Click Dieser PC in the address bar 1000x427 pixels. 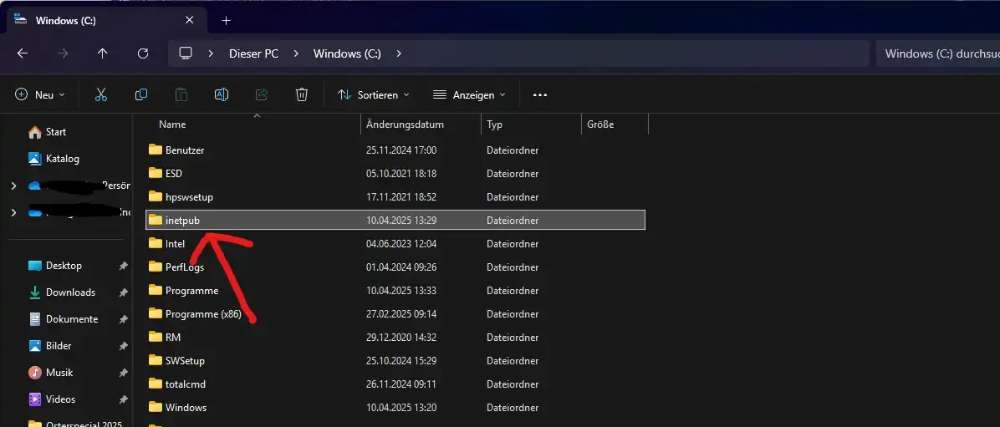pyautogui.click(x=254, y=54)
